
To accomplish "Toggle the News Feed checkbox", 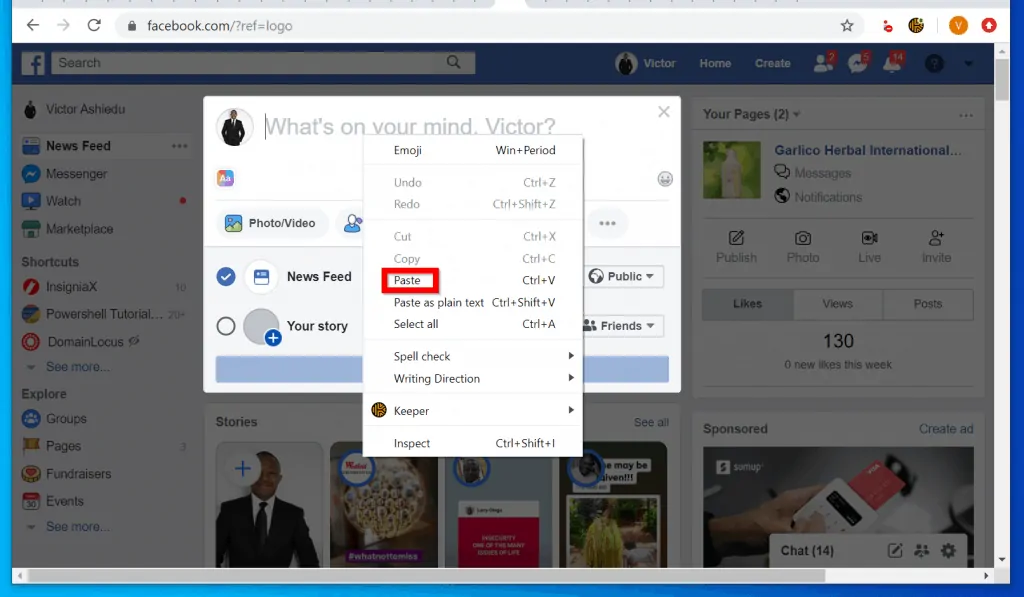I will [x=226, y=277].
